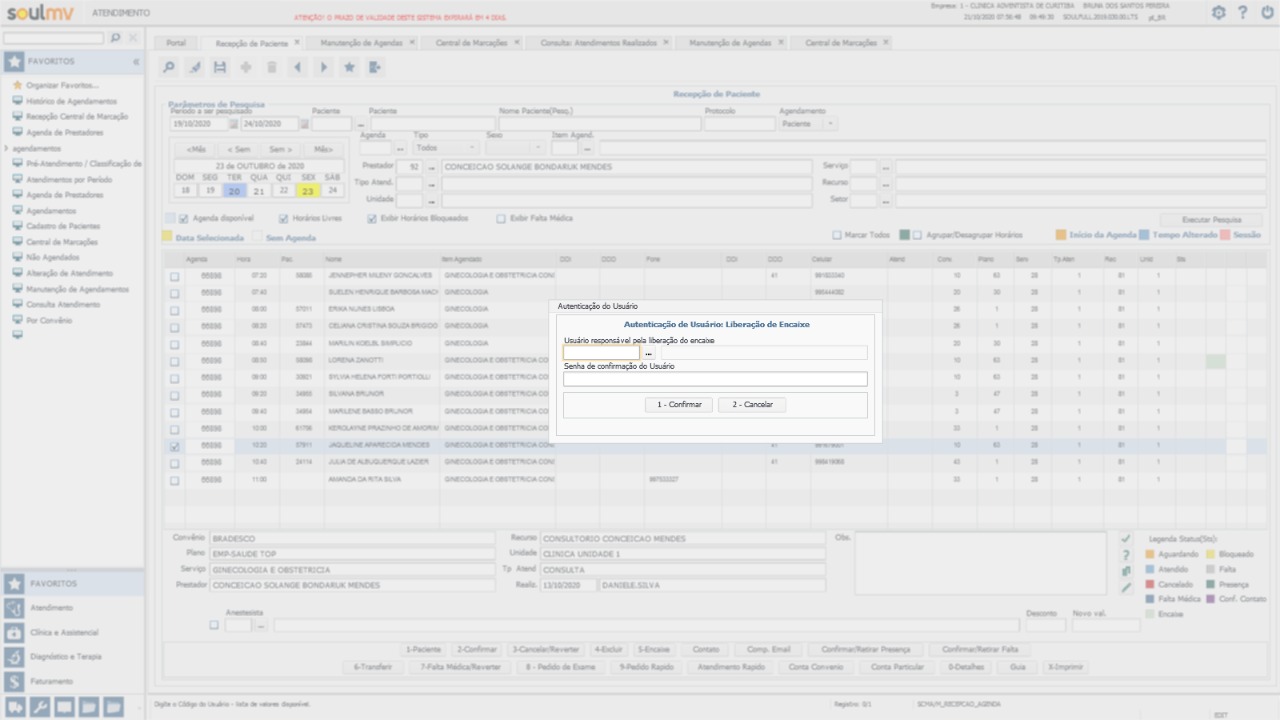Click the X-Imprimir button
1280x720 pixels.
[x=1066, y=667]
